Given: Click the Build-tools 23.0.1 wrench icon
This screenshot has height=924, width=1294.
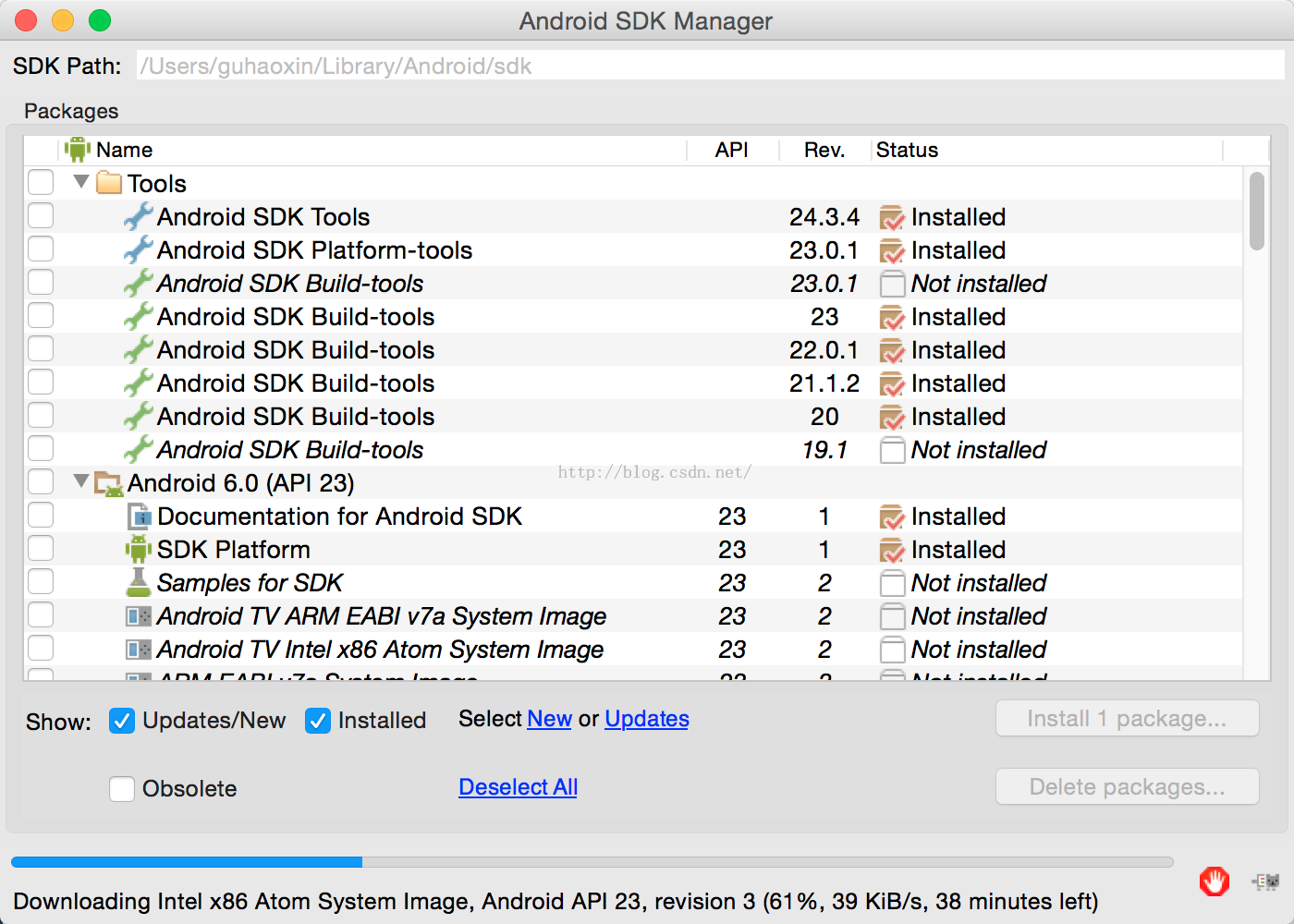Looking at the screenshot, I should (x=139, y=283).
